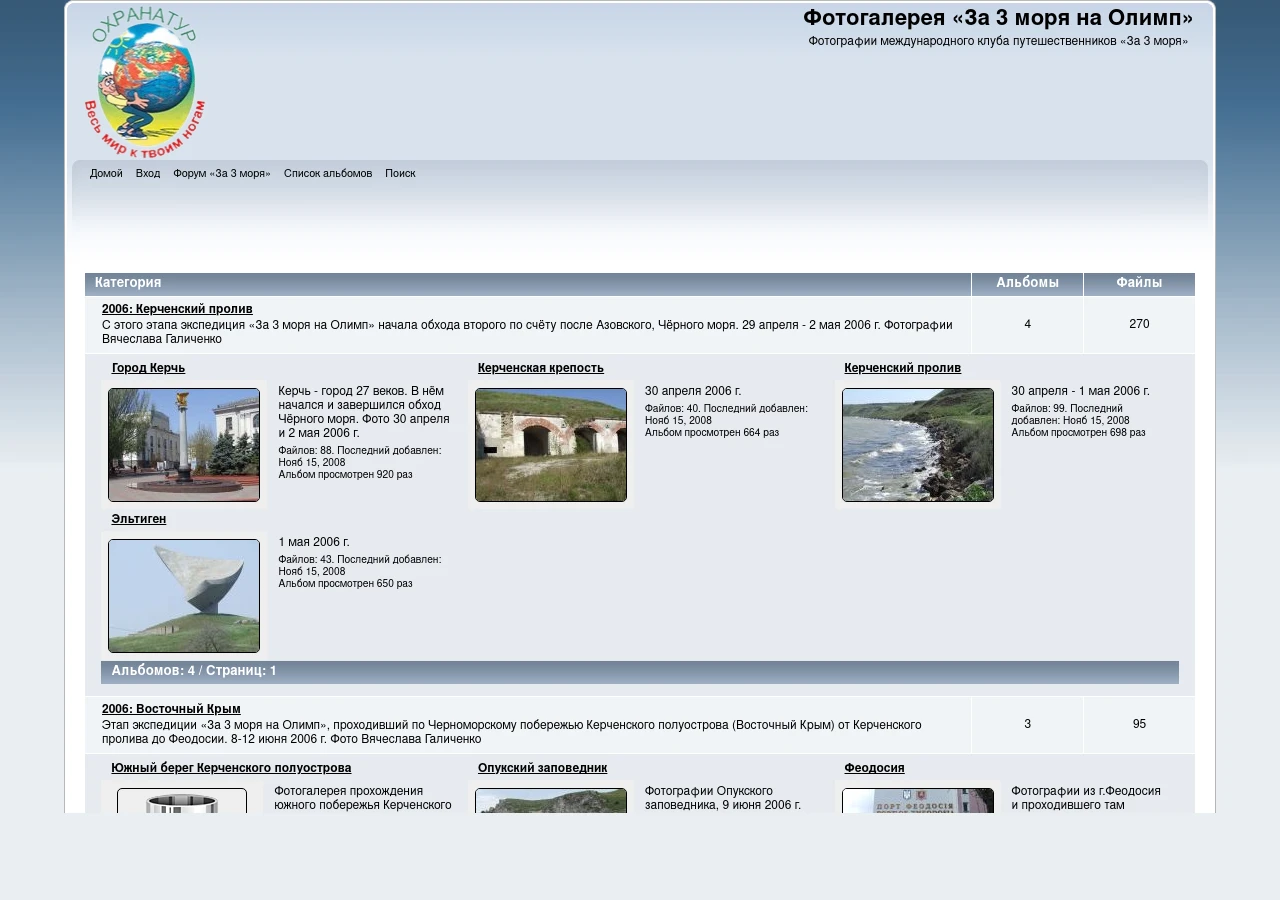Open Южный берег Керченского полуострова album
Viewport: 1280px width, 900px height.
[x=231, y=768]
